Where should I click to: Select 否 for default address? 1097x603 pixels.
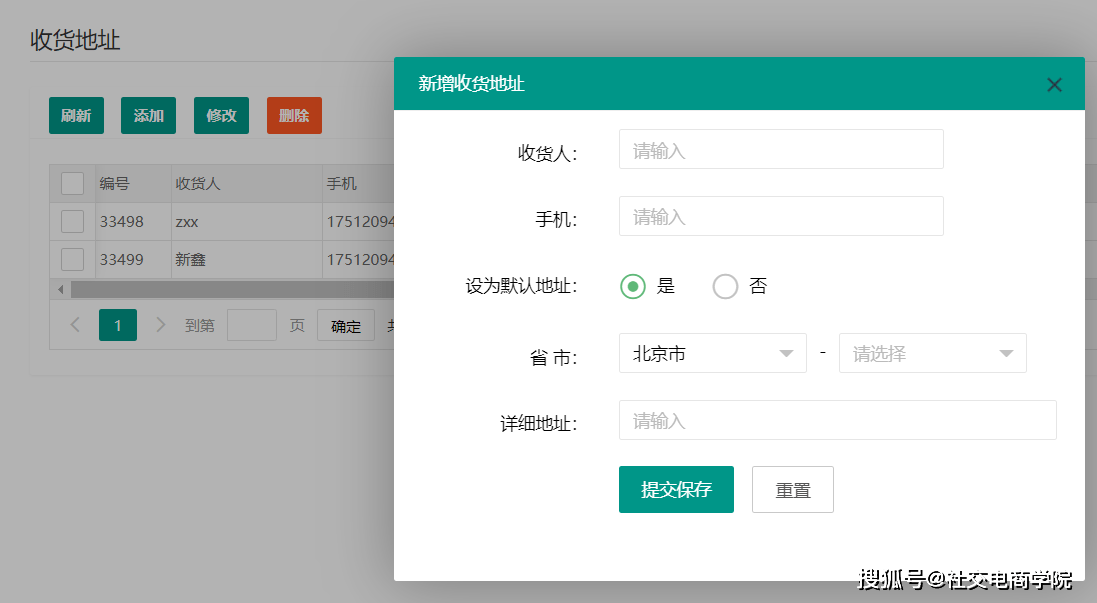point(725,286)
